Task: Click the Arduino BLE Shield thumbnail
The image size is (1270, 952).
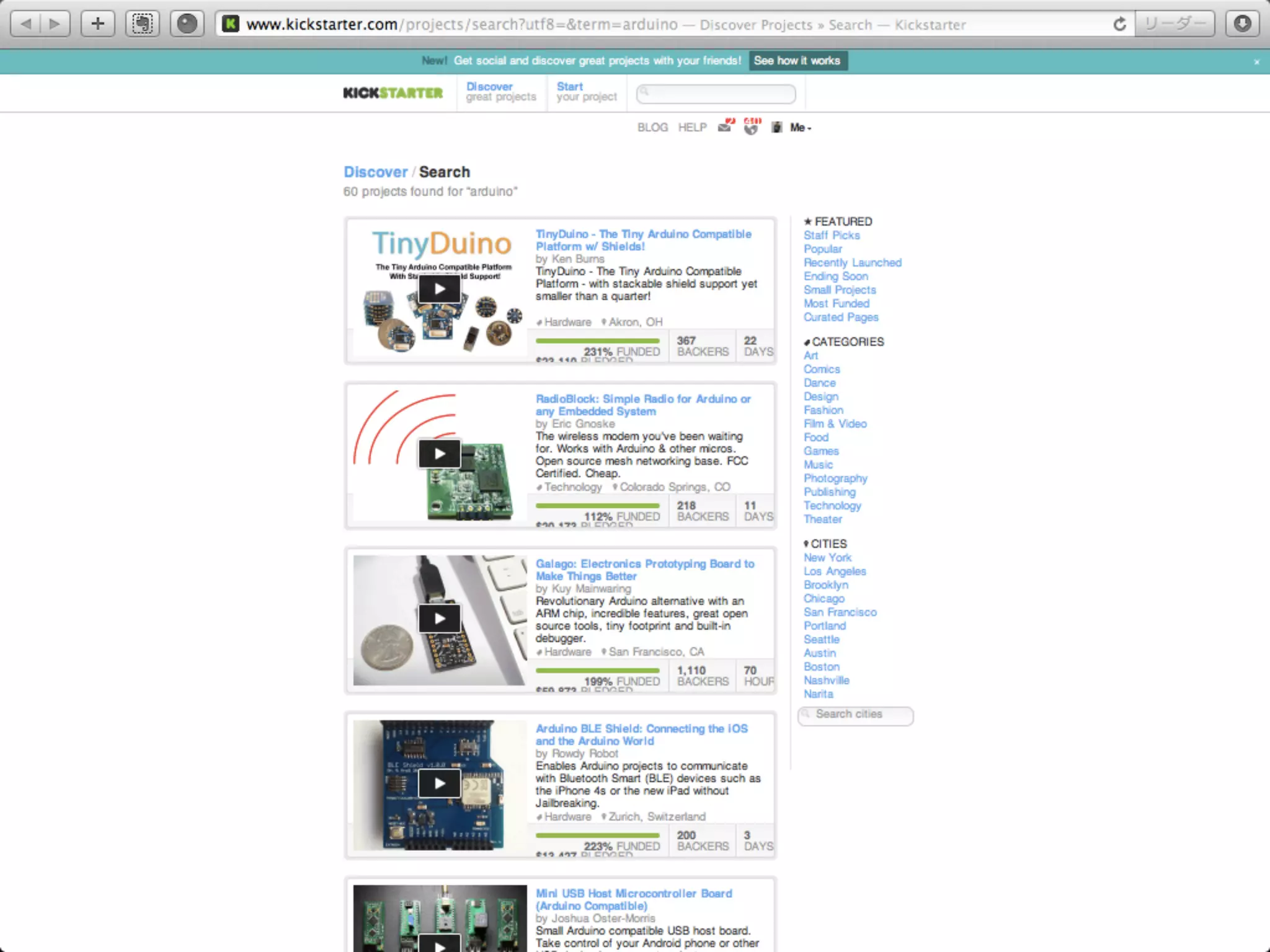Action: pos(439,784)
